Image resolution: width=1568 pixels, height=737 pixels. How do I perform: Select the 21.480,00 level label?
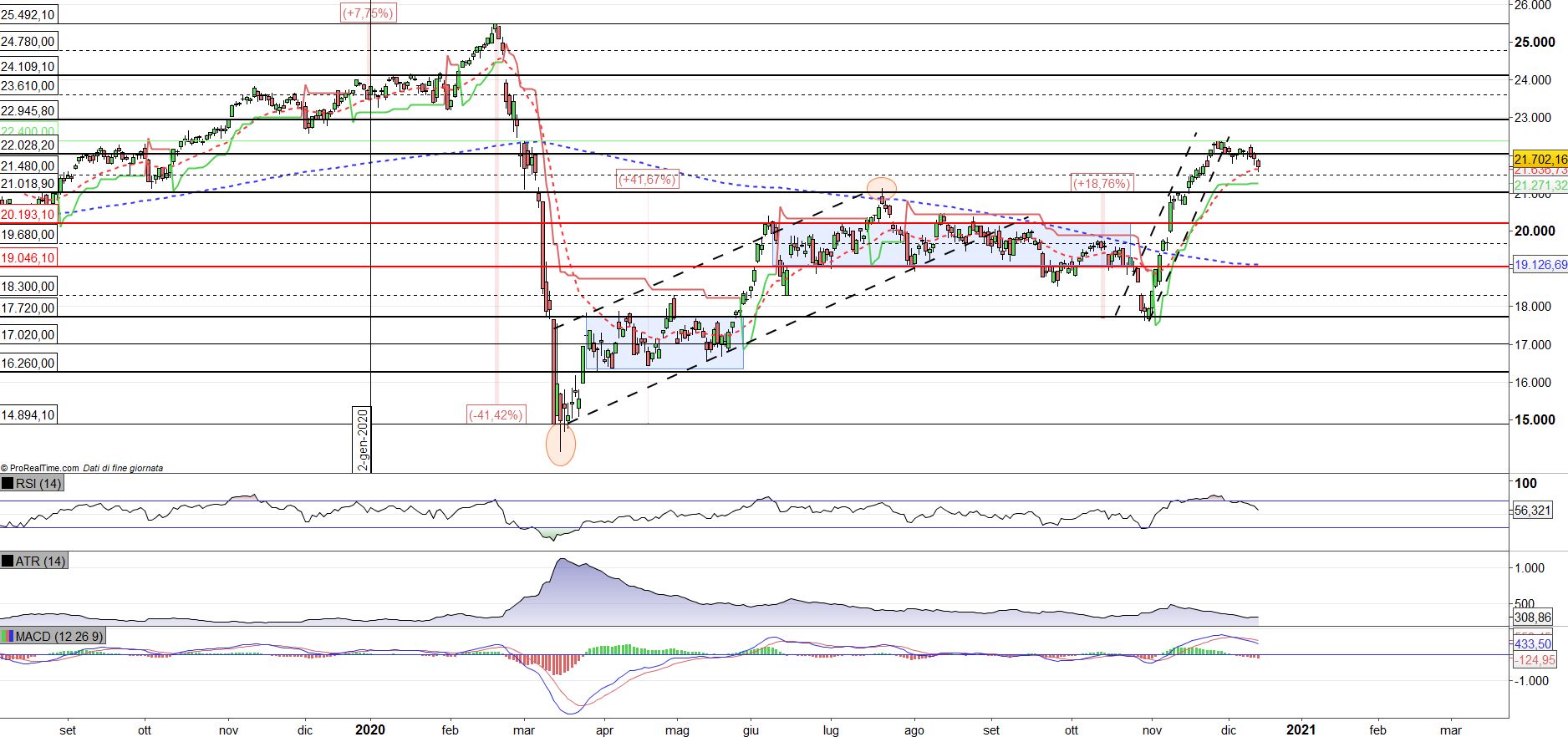pyautogui.click(x=28, y=167)
